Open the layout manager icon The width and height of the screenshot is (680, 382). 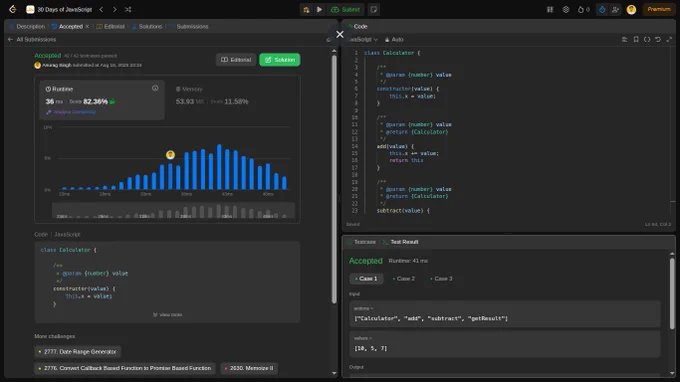[x=550, y=9]
